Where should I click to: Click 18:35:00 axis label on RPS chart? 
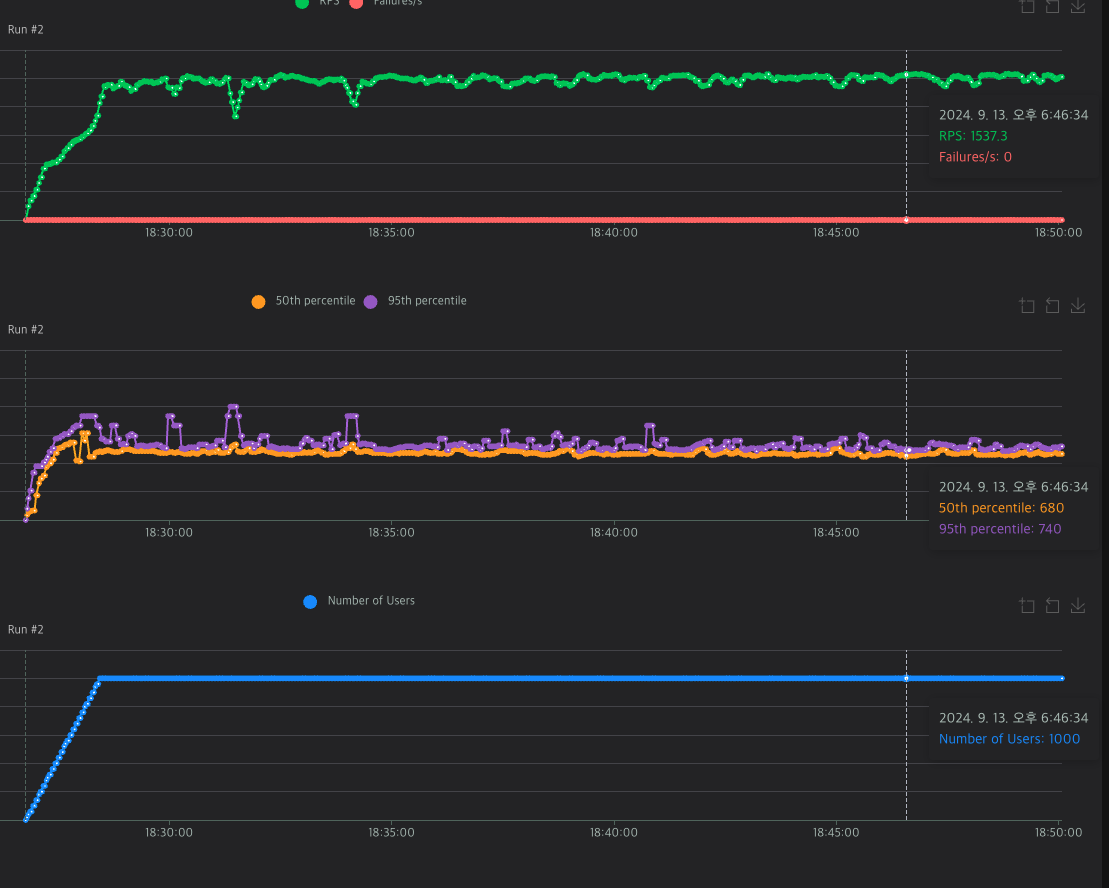391,233
